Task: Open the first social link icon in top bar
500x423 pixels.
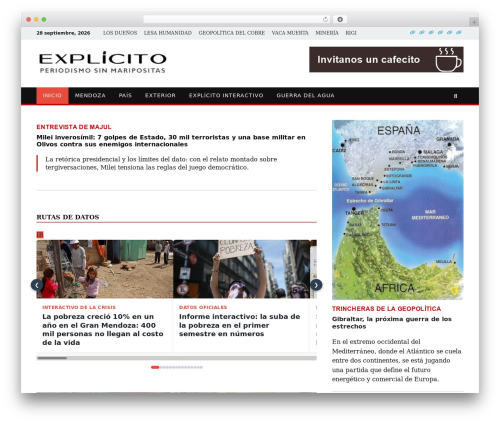Action: pos(412,32)
